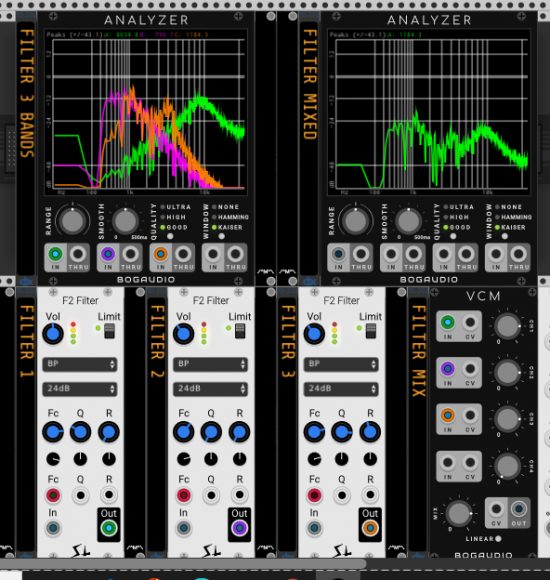This screenshot has height=580, width=550.
Task: Click purple IN jack on VCM mixer
Action: tap(448, 369)
